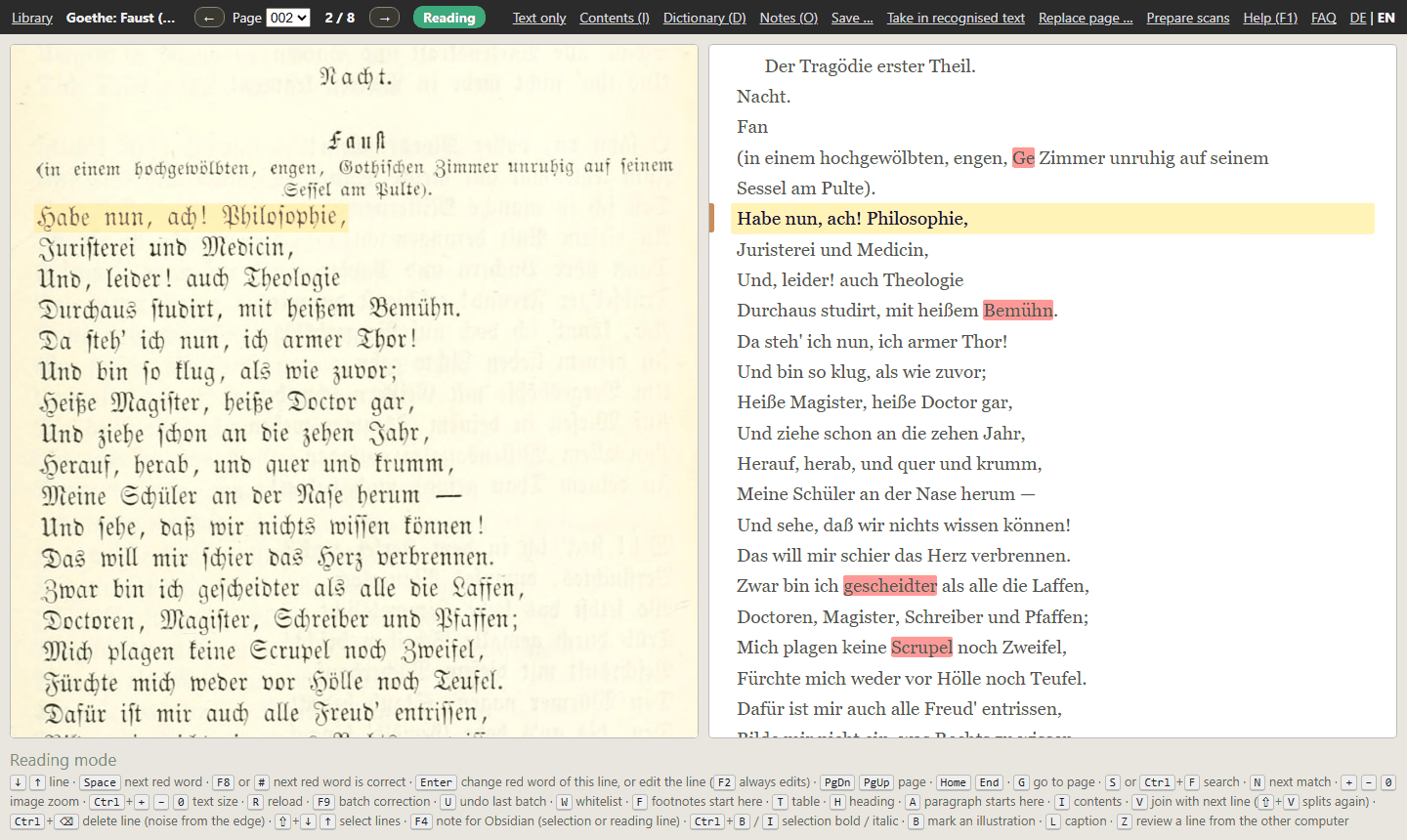Select transcribed line Dafür ist mir auch alle Freud' entrissen,
The height and width of the screenshot is (840, 1407).
pos(899,709)
